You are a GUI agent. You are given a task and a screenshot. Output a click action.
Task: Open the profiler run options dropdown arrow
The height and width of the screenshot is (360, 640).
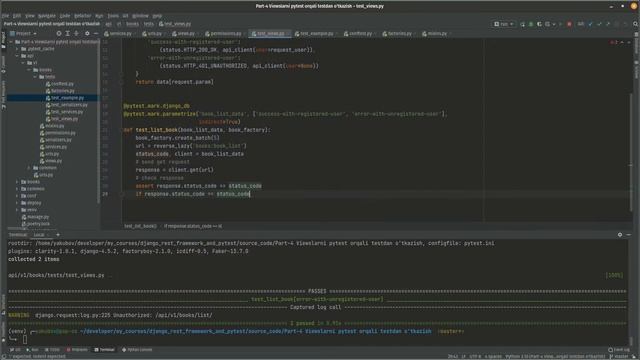point(554,24)
